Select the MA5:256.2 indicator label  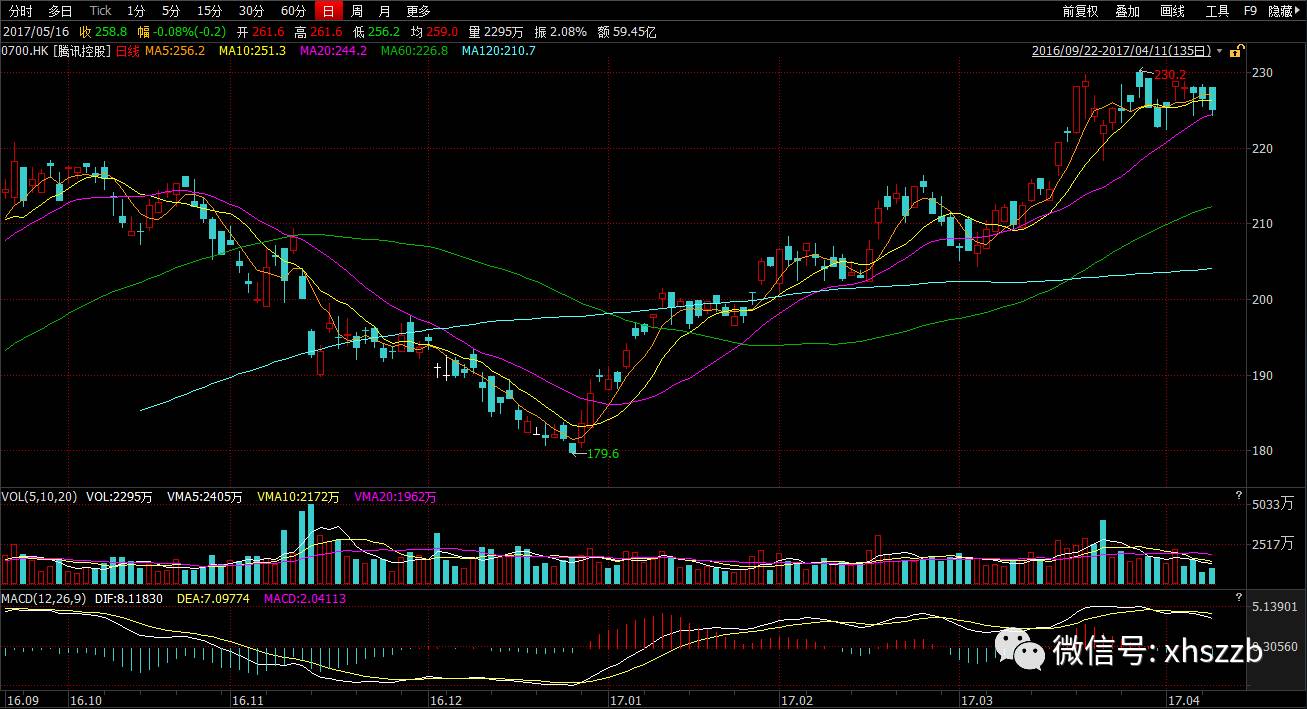pyautogui.click(x=175, y=50)
